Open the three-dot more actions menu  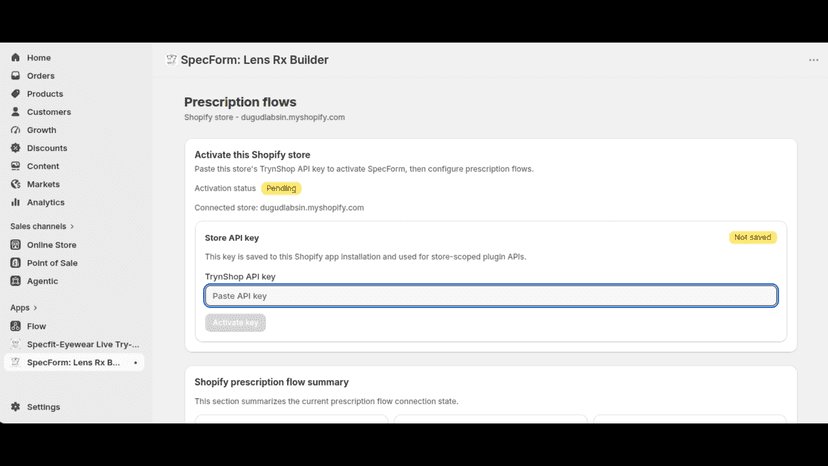point(813,60)
